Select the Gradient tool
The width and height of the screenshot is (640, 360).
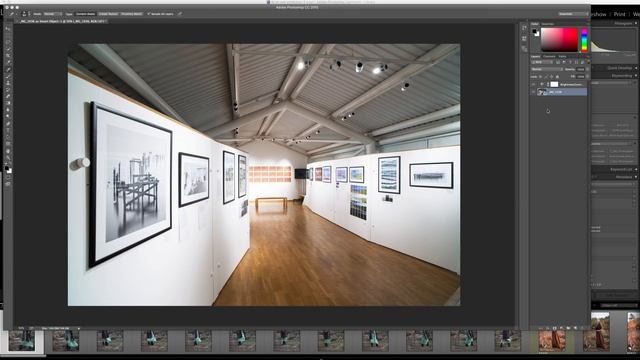coord(8,103)
